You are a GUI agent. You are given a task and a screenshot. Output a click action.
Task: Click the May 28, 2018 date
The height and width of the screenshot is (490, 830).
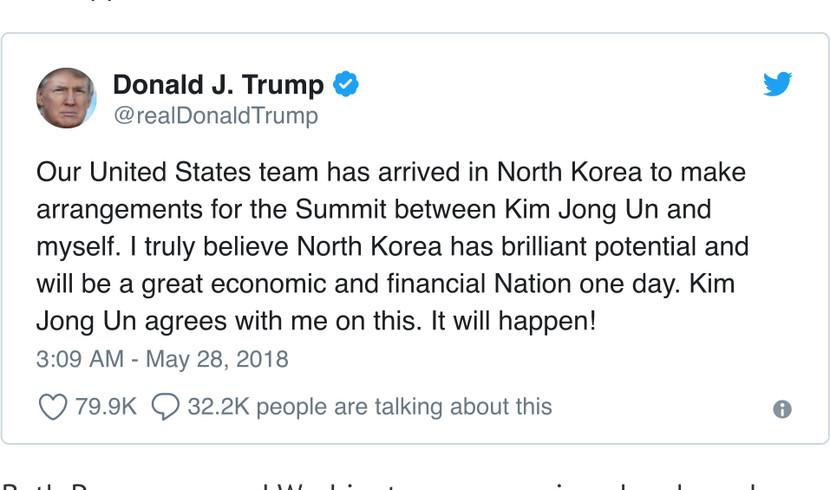(217, 359)
